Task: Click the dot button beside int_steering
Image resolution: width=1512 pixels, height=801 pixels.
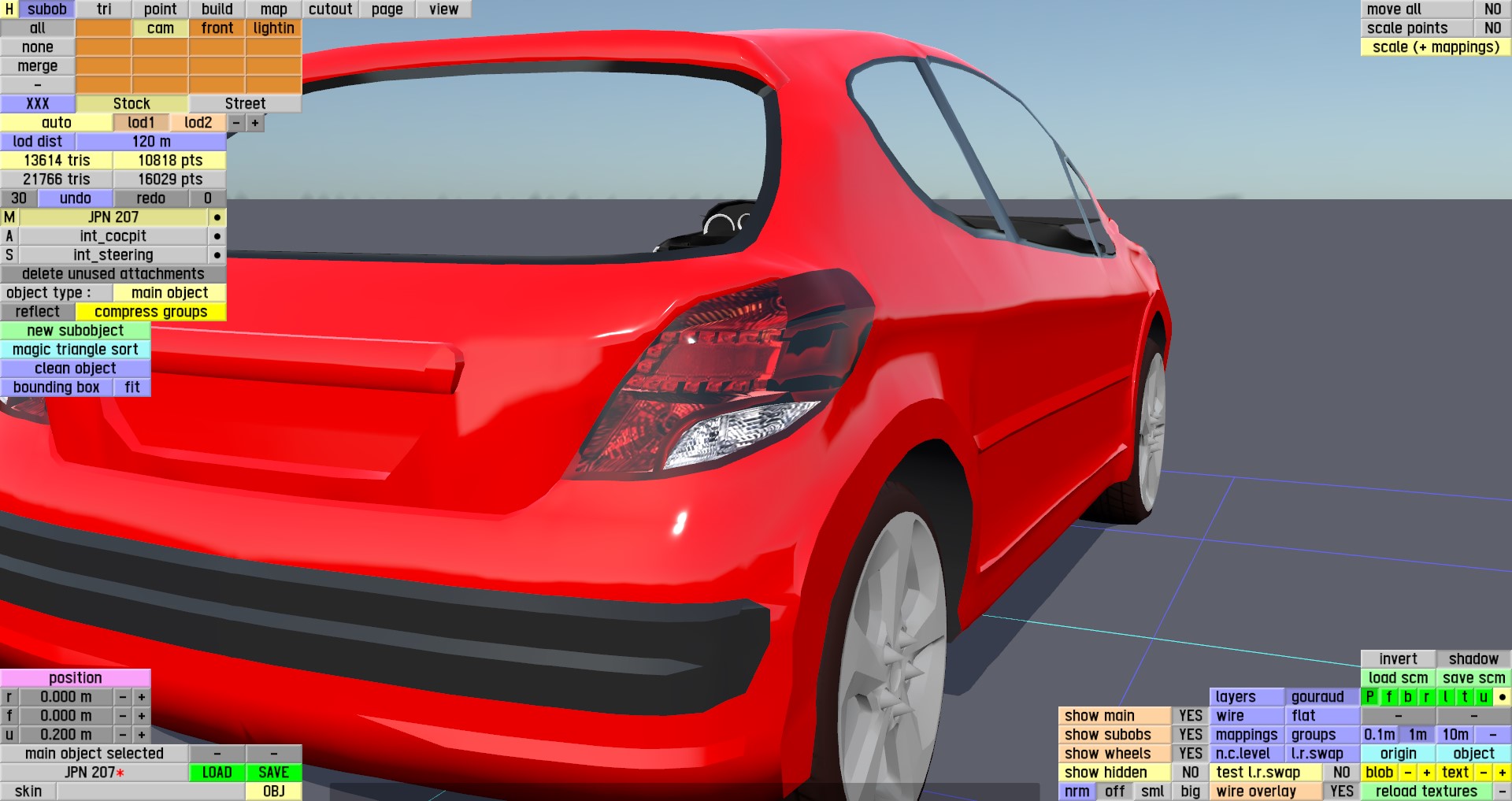Action: (217, 255)
